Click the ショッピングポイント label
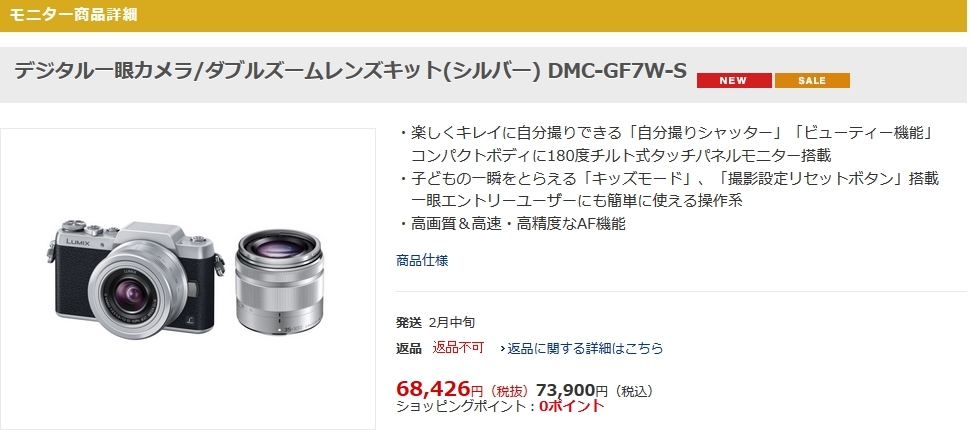971x430 pixels. click(466, 406)
